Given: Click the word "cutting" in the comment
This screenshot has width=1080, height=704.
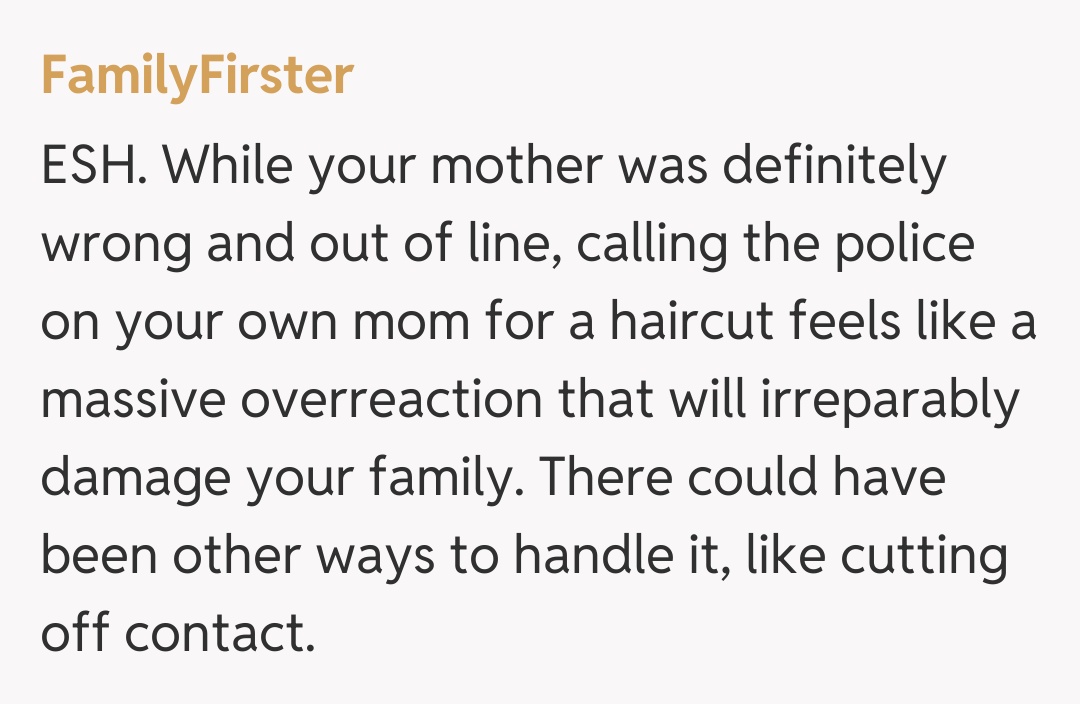Looking at the screenshot, I should pos(921,557).
